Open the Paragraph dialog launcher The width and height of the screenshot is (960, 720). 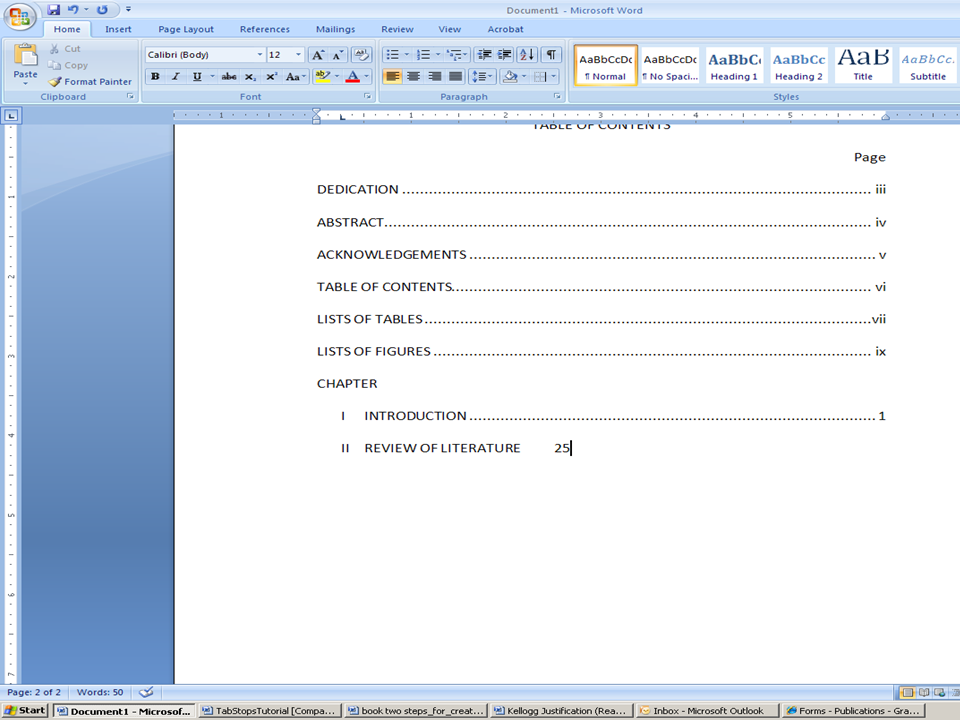(557, 96)
